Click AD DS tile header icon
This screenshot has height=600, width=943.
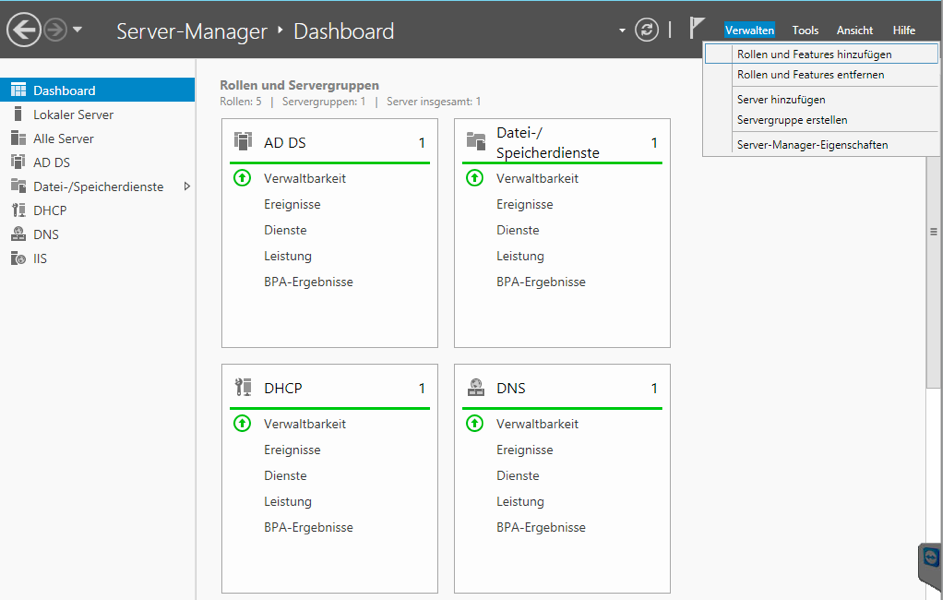[x=243, y=142]
